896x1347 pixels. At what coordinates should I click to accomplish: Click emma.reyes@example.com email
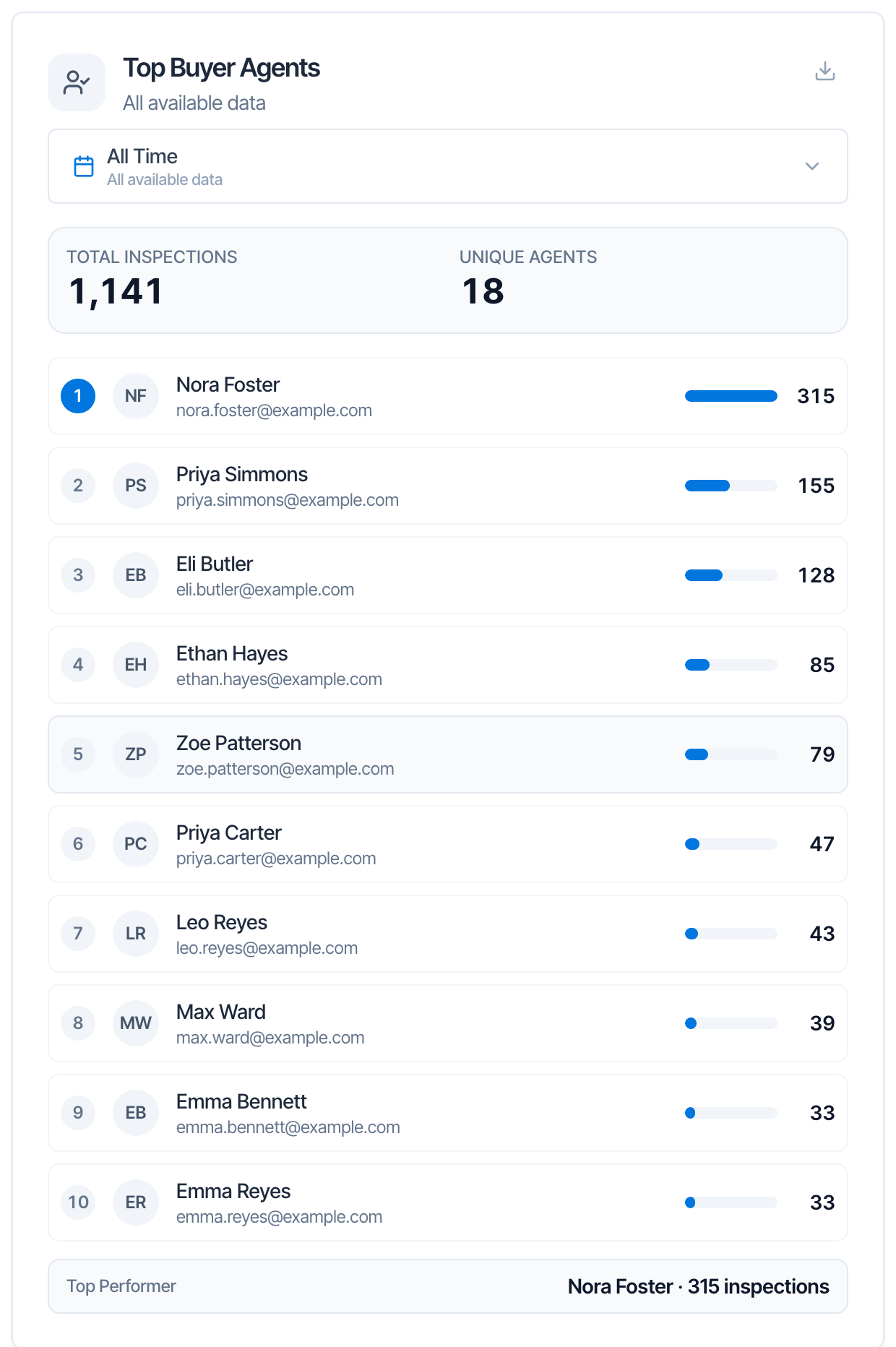(279, 1217)
